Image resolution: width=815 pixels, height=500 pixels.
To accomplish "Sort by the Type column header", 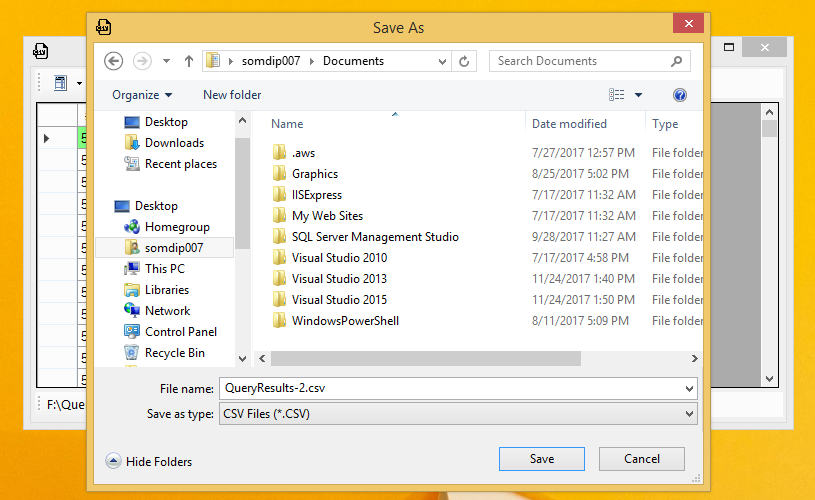I will tap(665, 124).
